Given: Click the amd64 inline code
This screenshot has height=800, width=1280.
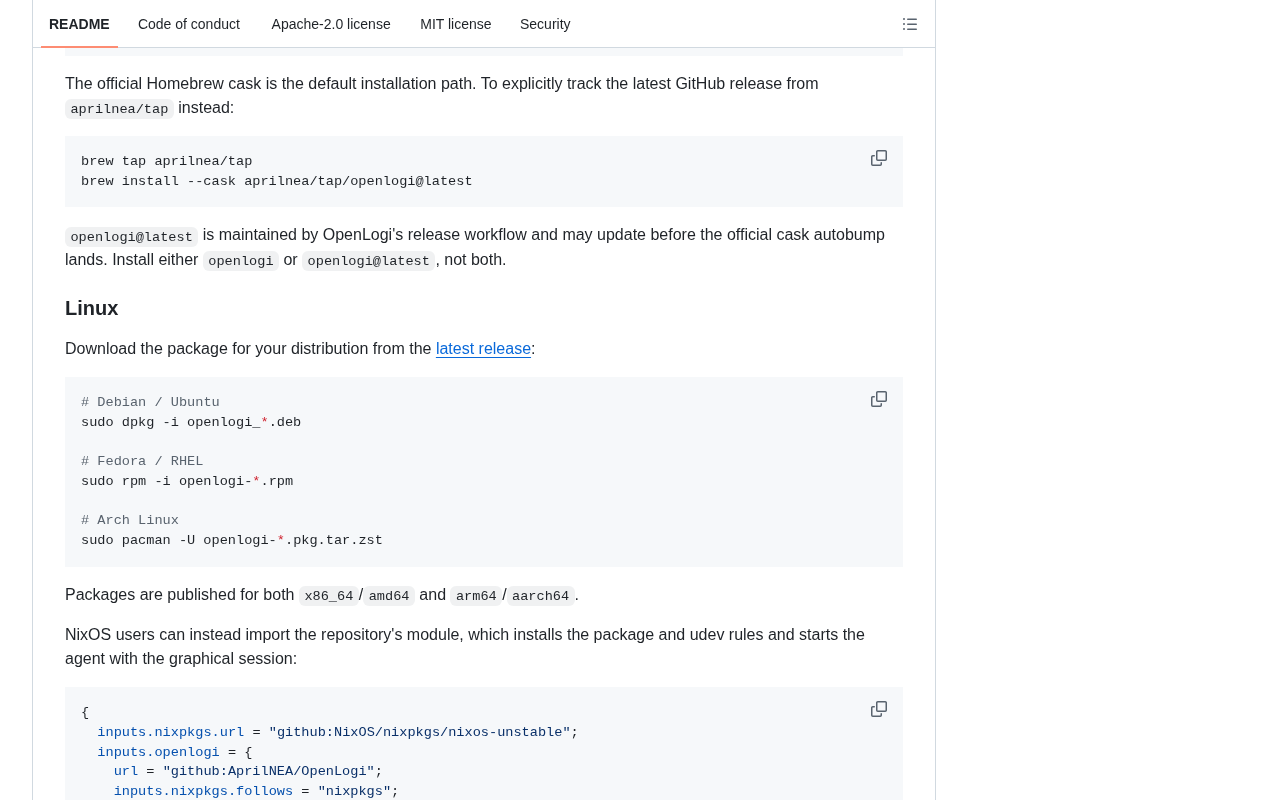Looking at the screenshot, I should point(389,596).
